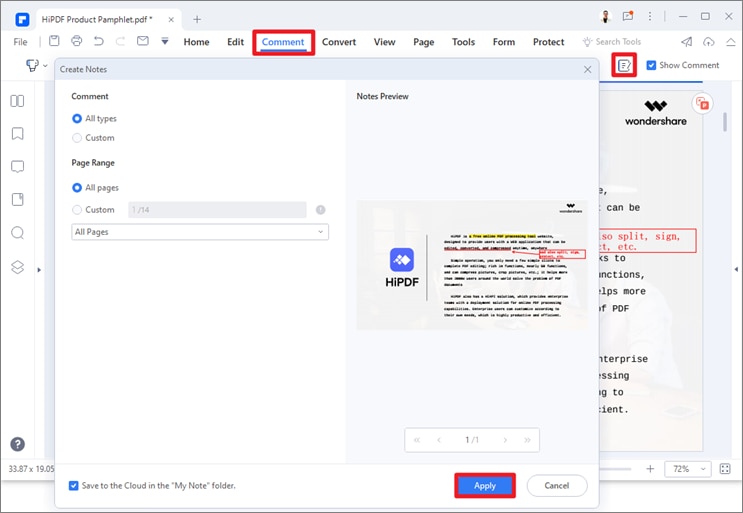The height and width of the screenshot is (513, 743).
Task: Open a new tab with plus
Action: (197, 19)
